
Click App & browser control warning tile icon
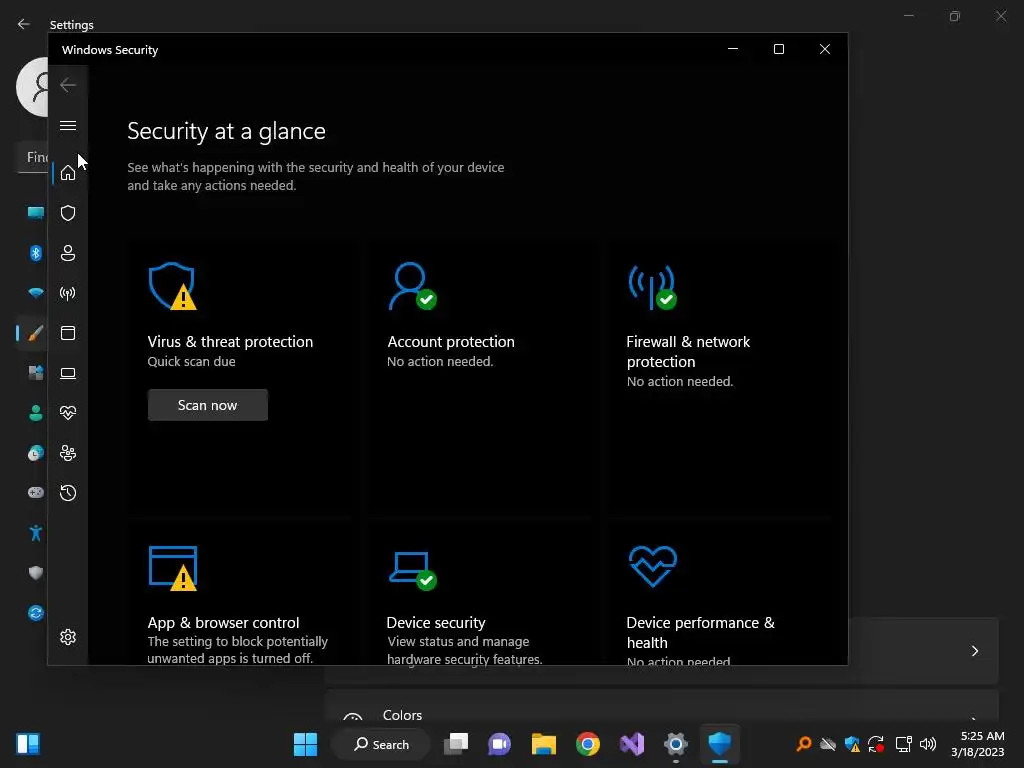pyautogui.click(x=173, y=568)
